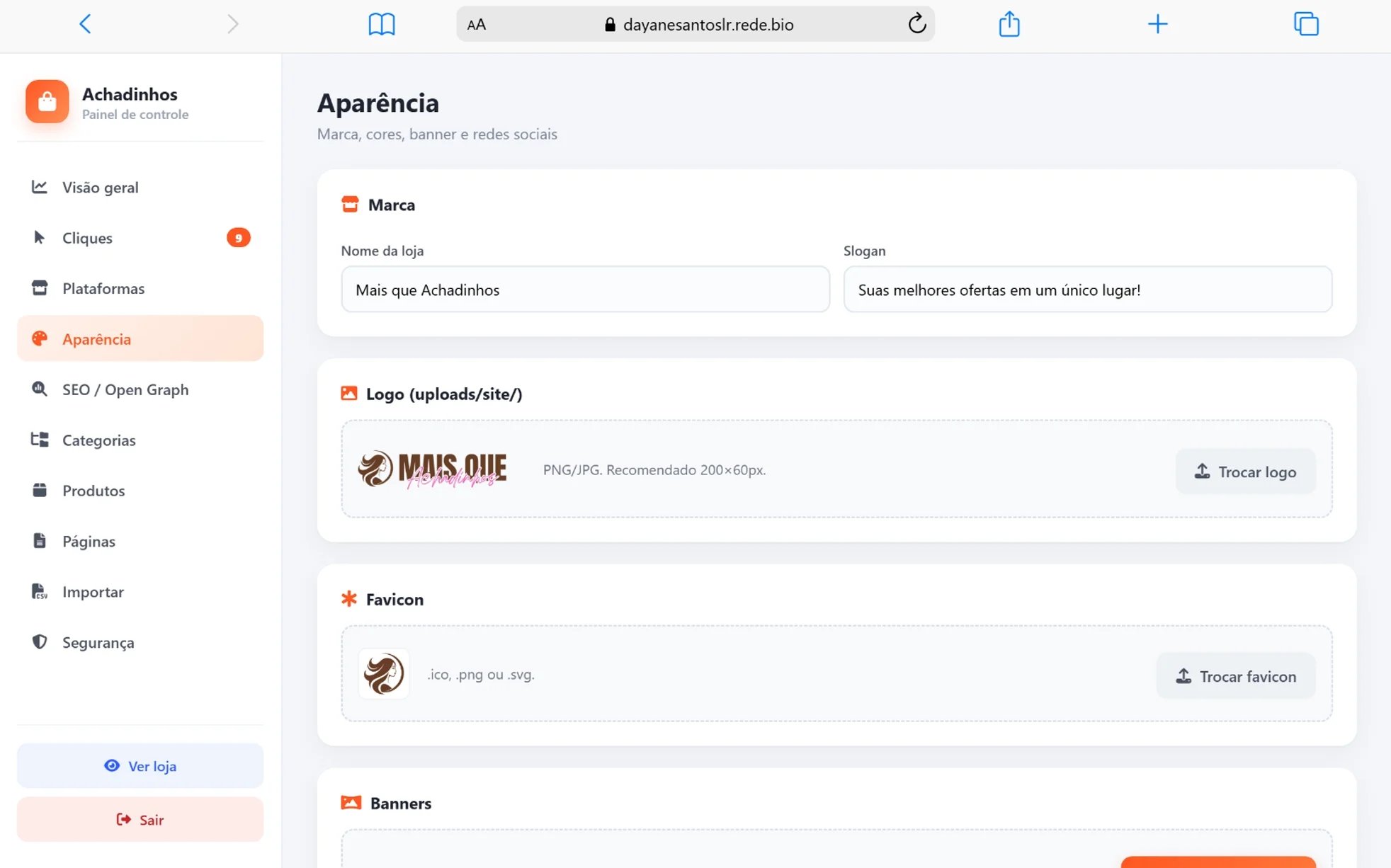
Task: Click the Cliques notification badge 9
Action: [x=239, y=238]
